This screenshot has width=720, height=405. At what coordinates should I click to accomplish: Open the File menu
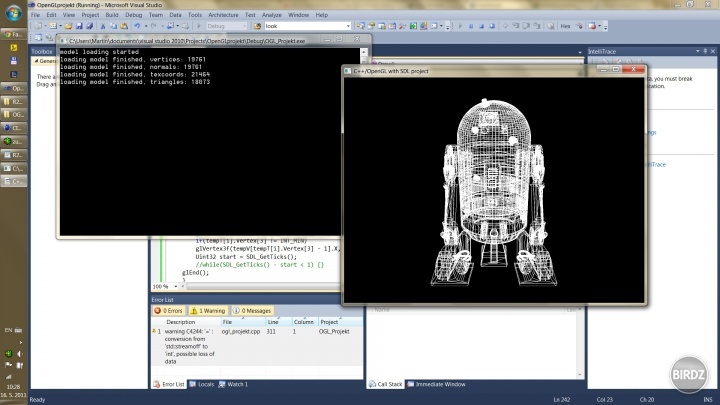tap(35, 15)
